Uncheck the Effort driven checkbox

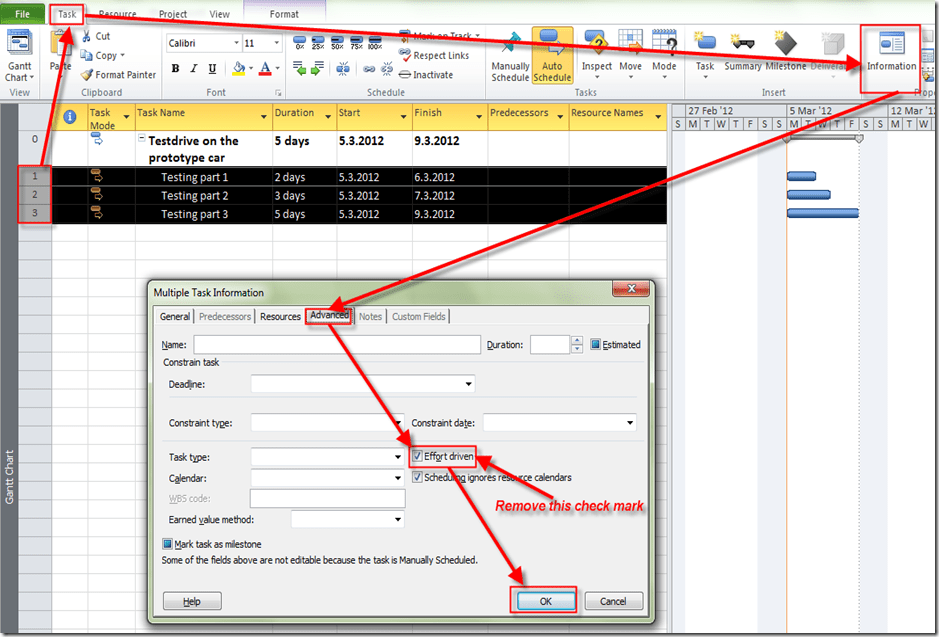tap(418, 457)
